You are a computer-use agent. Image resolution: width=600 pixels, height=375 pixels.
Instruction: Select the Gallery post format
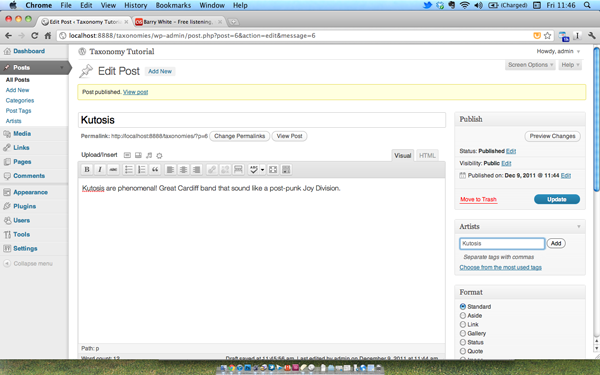click(463, 333)
